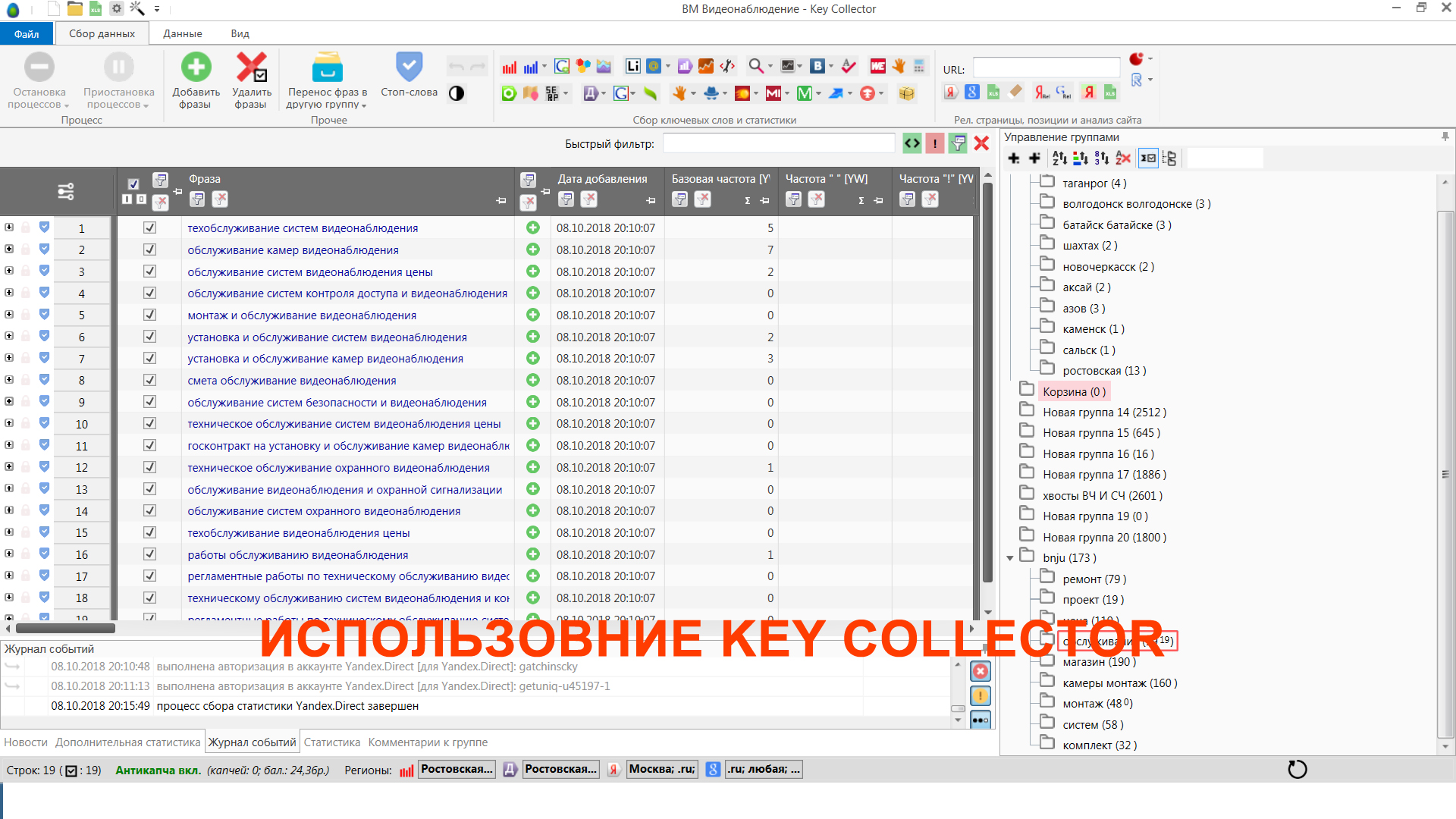Click into the Быстрый фильтр input field
Image resolution: width=1456 pixels, height=819 pixels.
click(779, 143)
